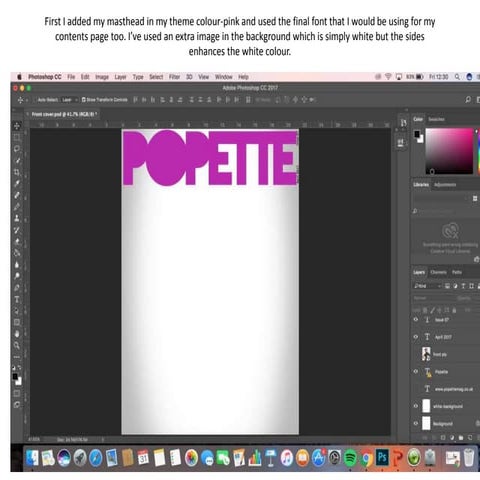480x480 pixels.
Task: Toggle Show Transform Controls checkbox
Action: pyautogui.click(x=84, y=100)
